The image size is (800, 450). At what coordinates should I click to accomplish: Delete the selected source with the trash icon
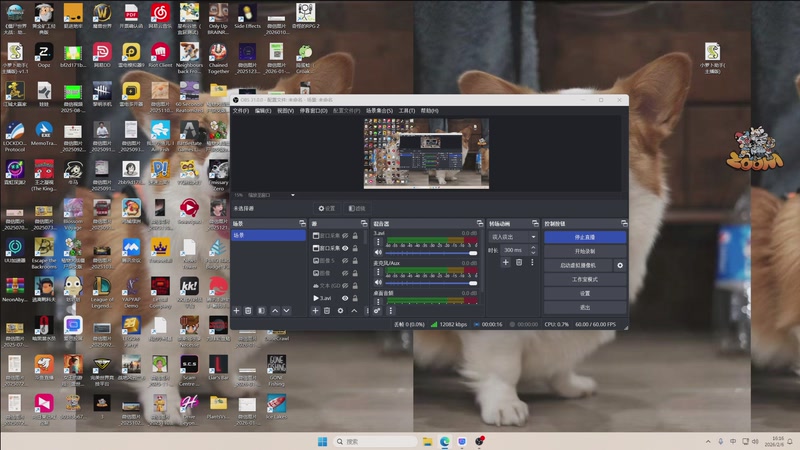click(327, 311)
